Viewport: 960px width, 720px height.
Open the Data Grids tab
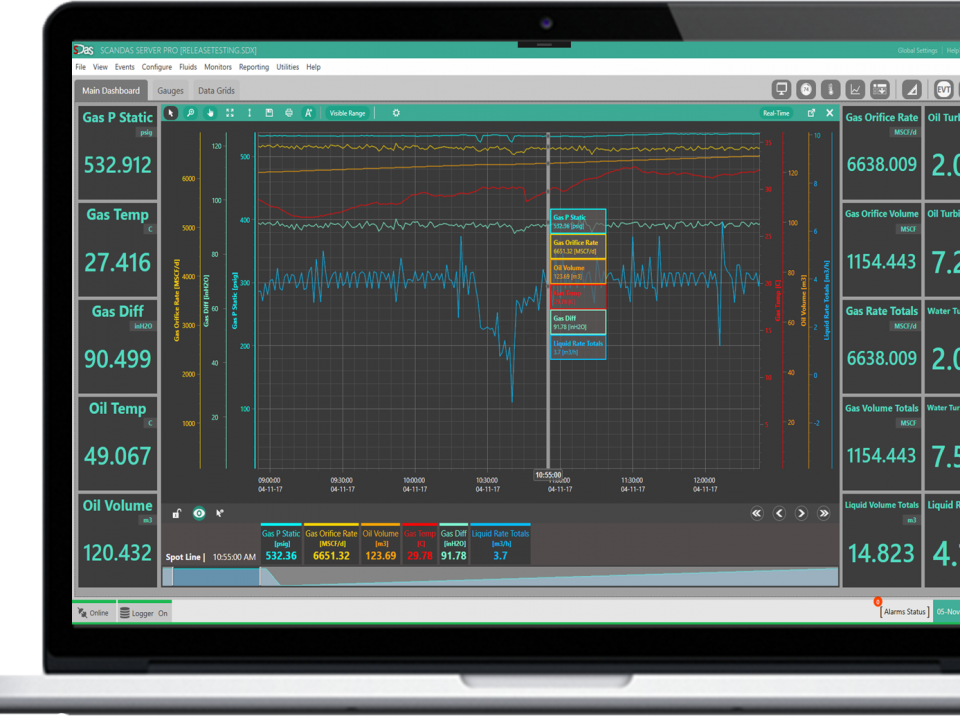pos(216,91)
